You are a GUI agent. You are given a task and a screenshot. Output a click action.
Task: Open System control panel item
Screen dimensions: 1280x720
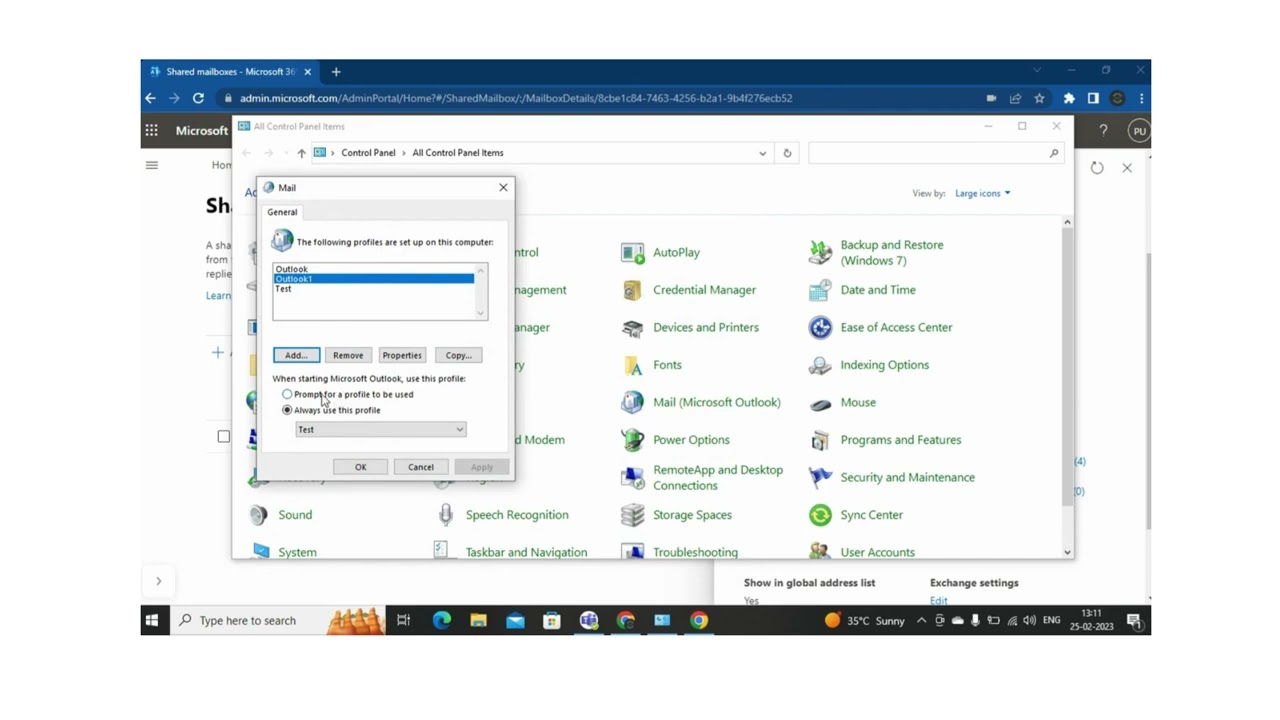283,552
